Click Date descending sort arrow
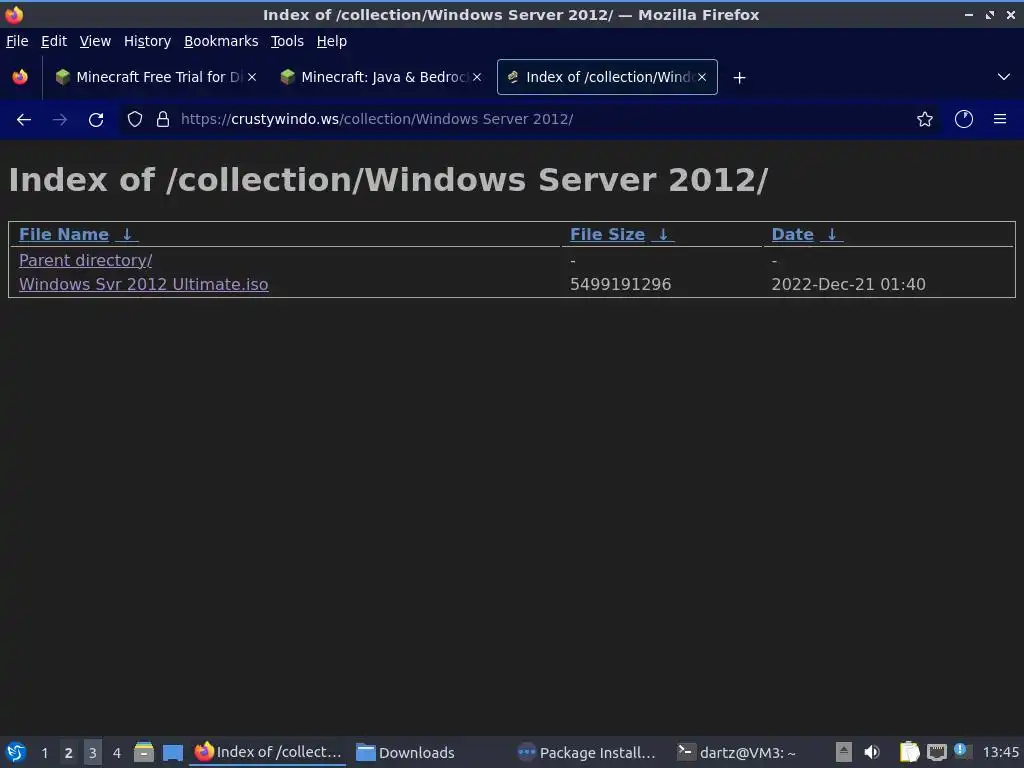The width and height of the screenshot is (1024, 768). click(x=832, y=234)
